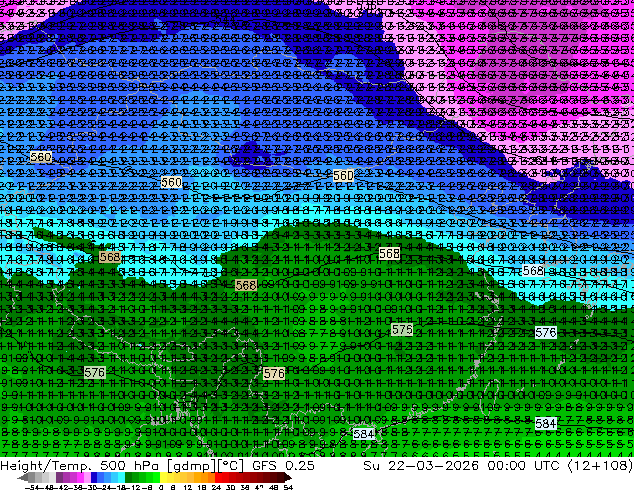
Task: Click the "[gdmp]" unit label
Action: click(x=192, y=466)
